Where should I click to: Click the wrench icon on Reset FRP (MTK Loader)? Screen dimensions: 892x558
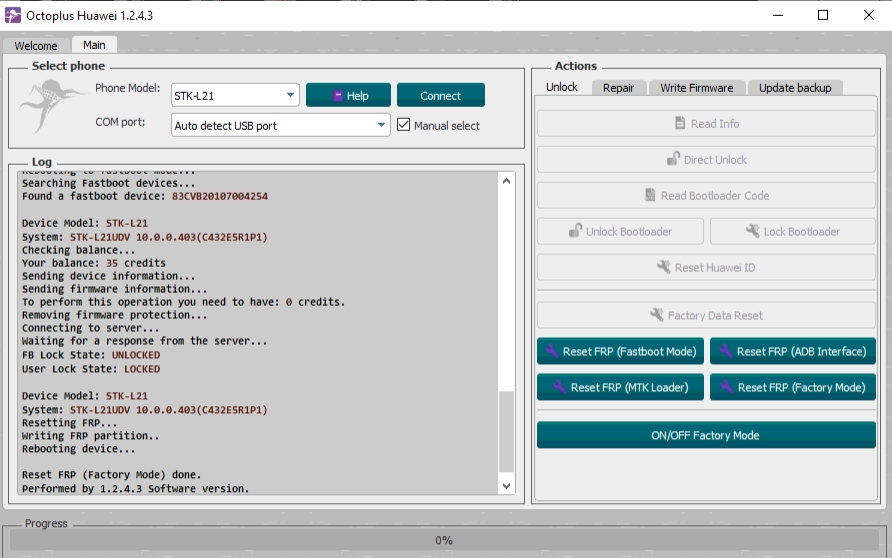pyautogui.click(x=560, y=387)
